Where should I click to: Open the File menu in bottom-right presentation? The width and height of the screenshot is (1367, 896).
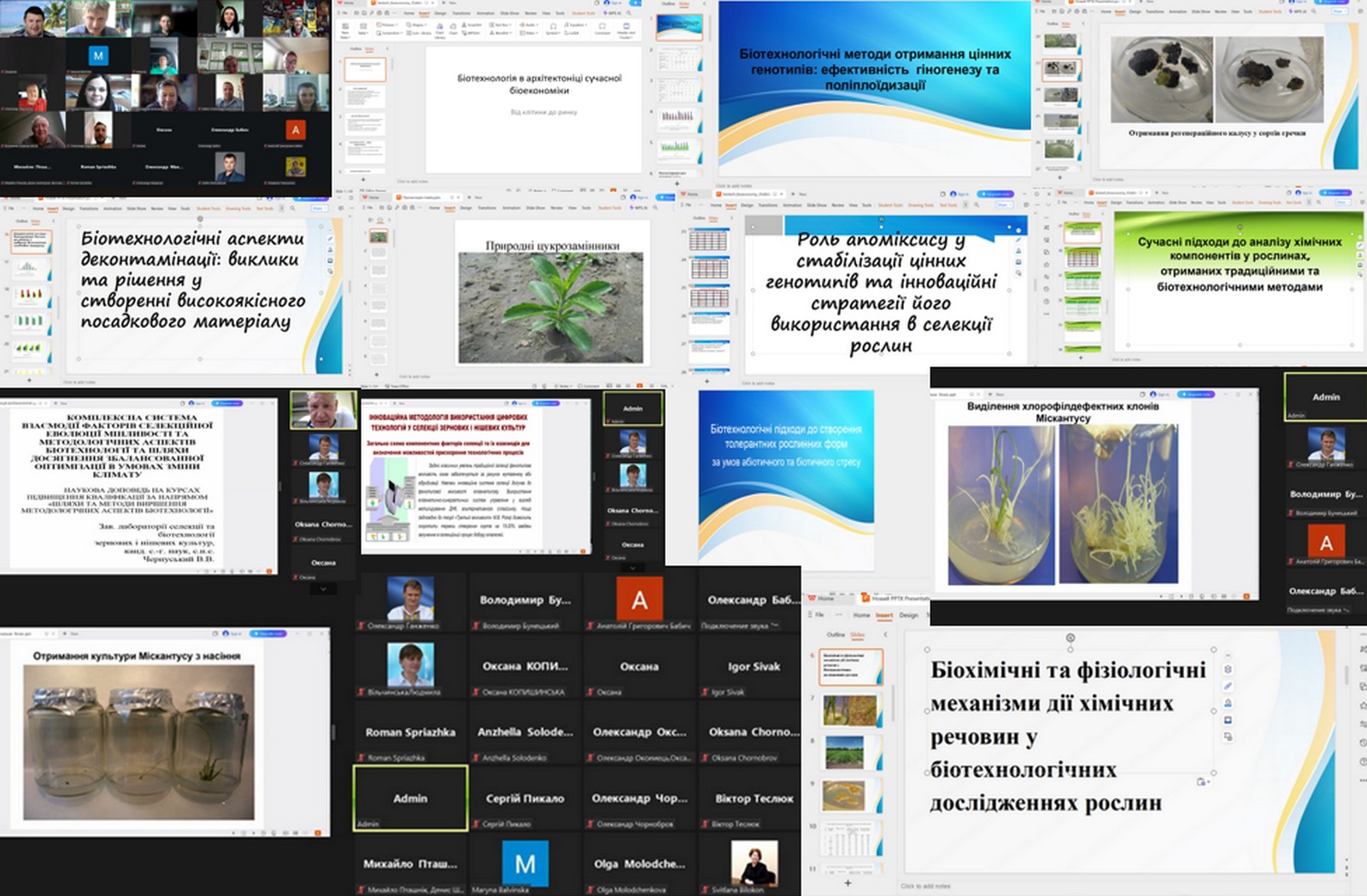(818, 615)
